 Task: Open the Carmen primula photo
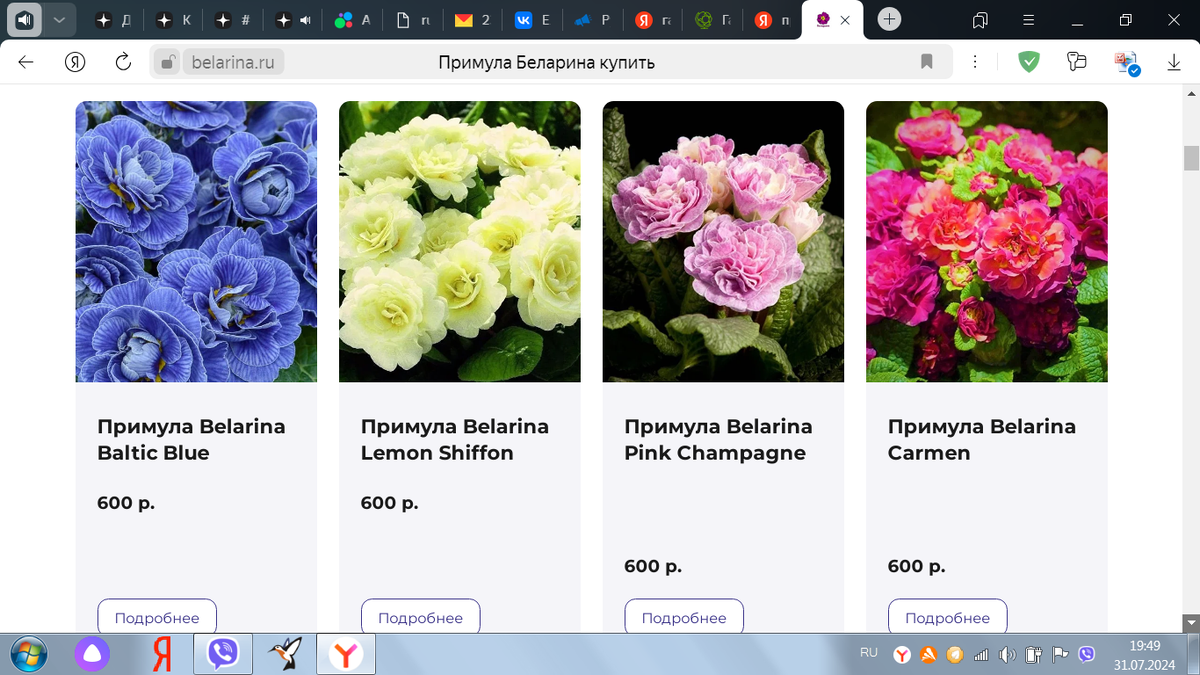tap(987, 241)
